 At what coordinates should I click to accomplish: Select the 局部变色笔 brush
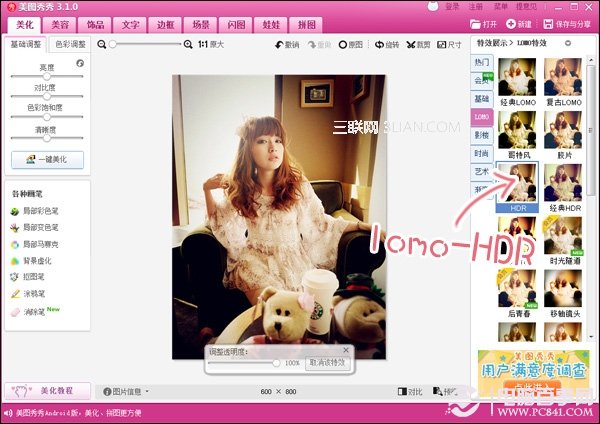point(35,228)
